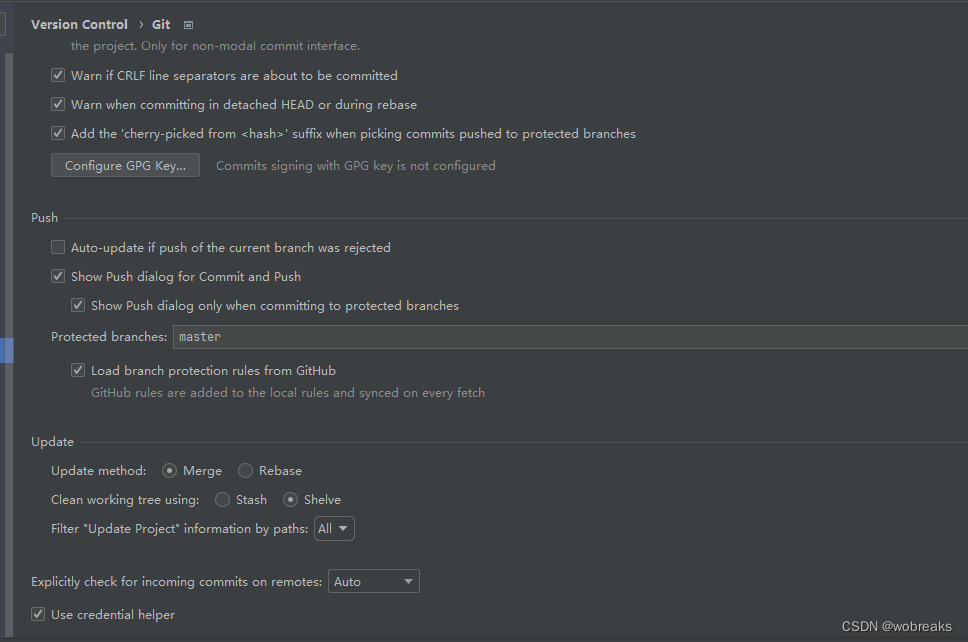This screenshot has height=642, width=968.
Task: Choose Shelve to clean working tree
Action: coord(291,499)
